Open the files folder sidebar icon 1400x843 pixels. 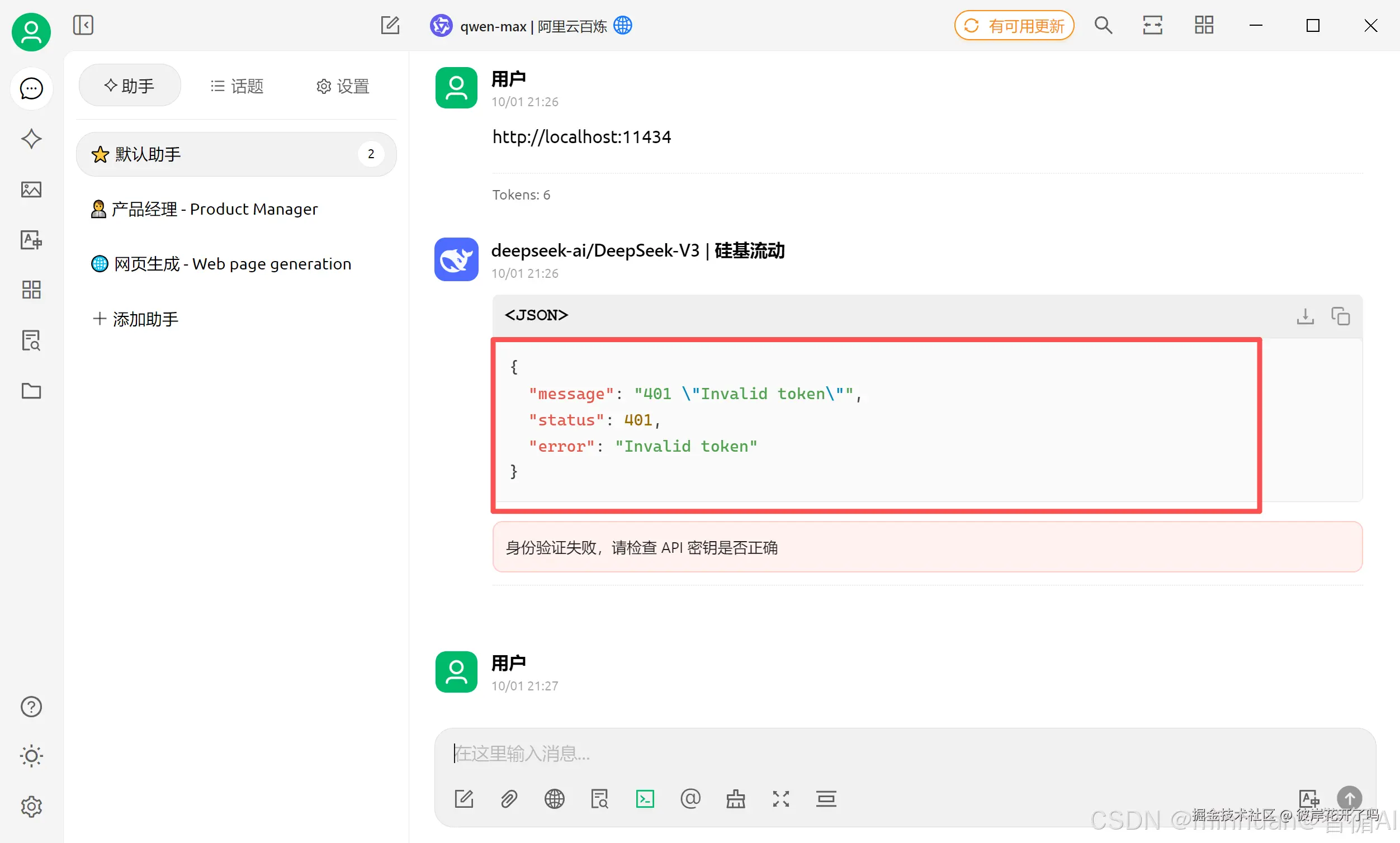pos(31,391)
